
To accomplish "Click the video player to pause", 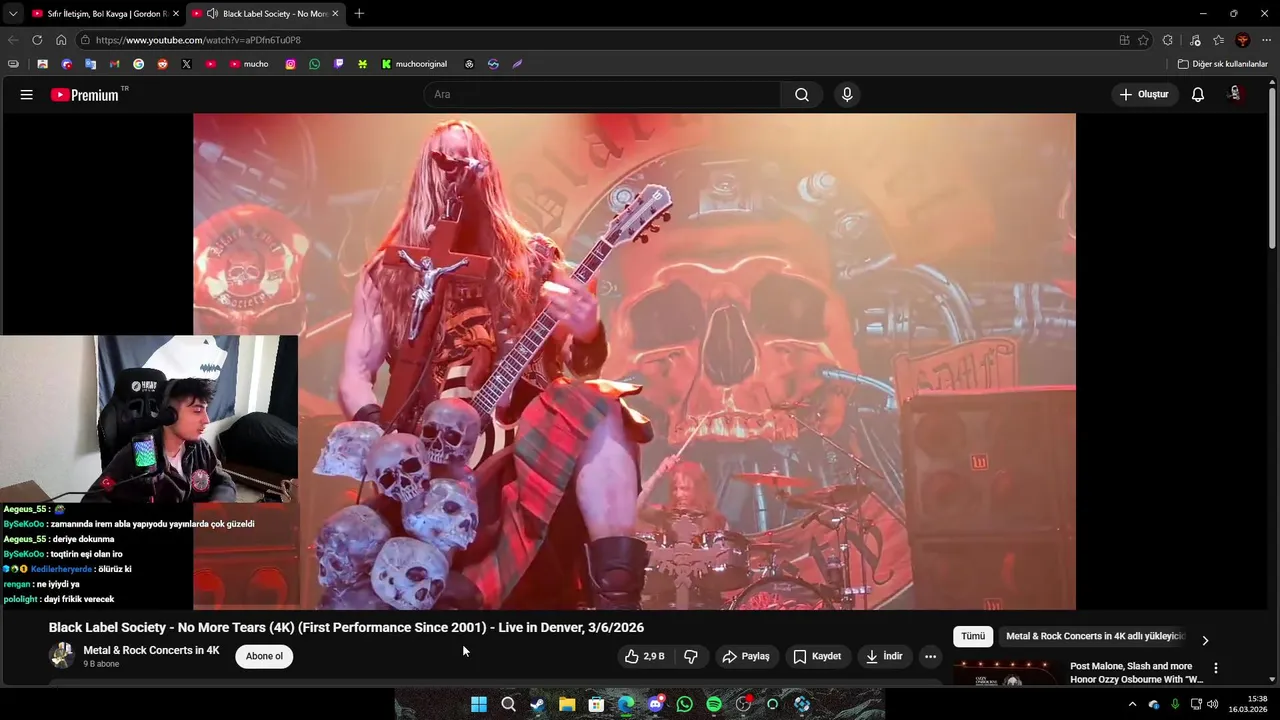I will 634,361.
